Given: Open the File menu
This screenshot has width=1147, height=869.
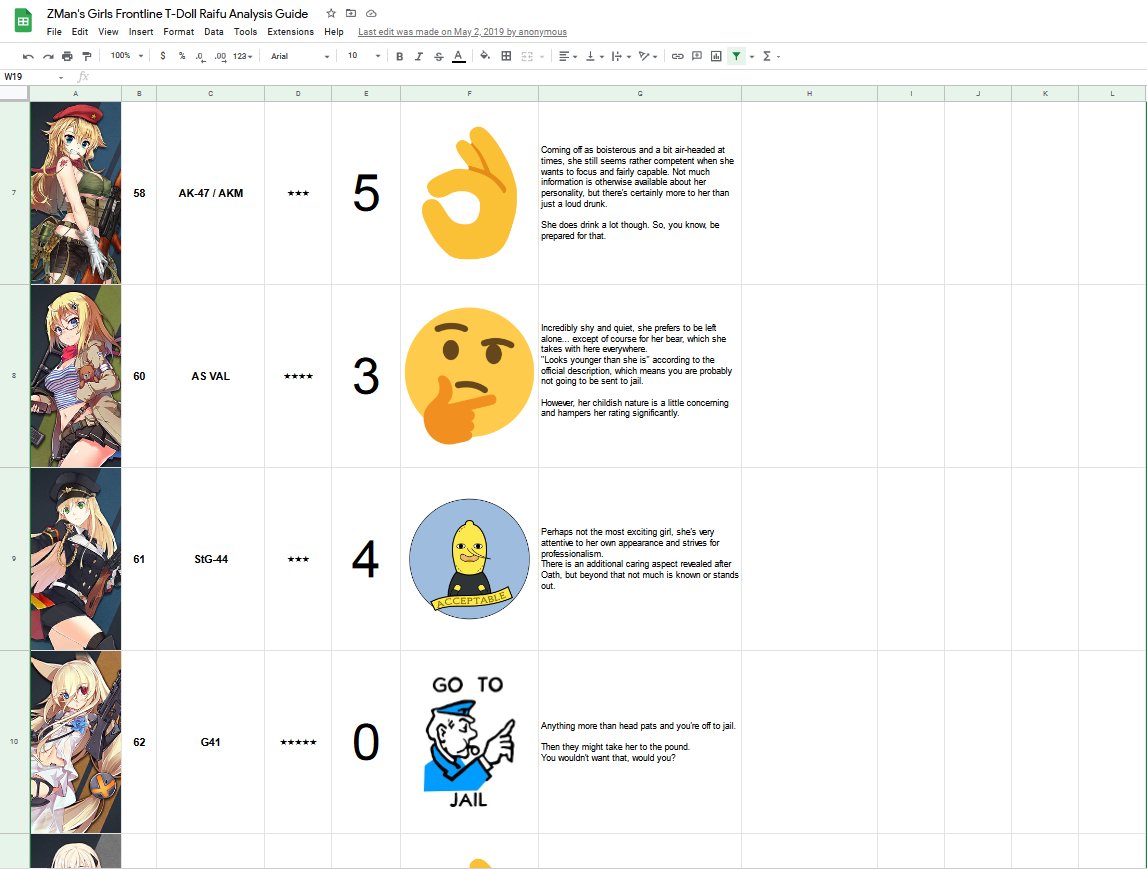Looking at the screenshot, I should tap(54, 32).
